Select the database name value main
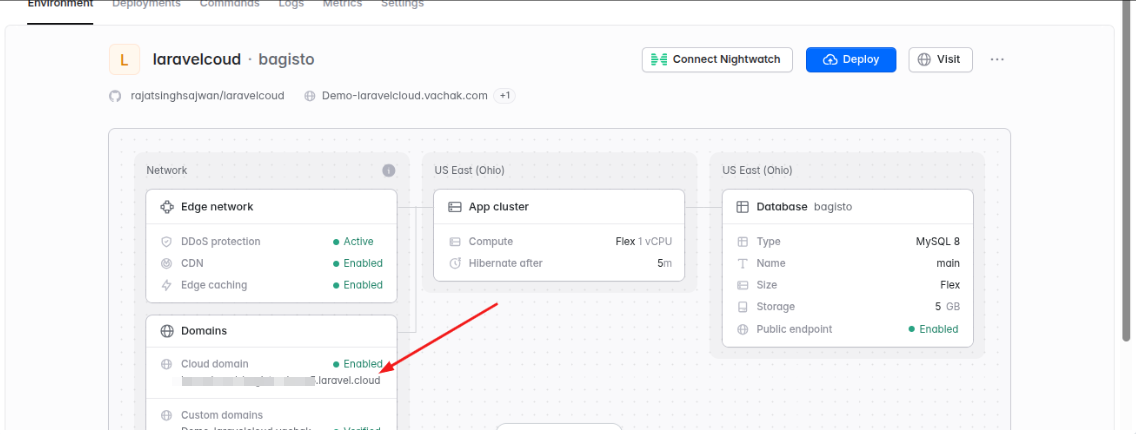 948,263
